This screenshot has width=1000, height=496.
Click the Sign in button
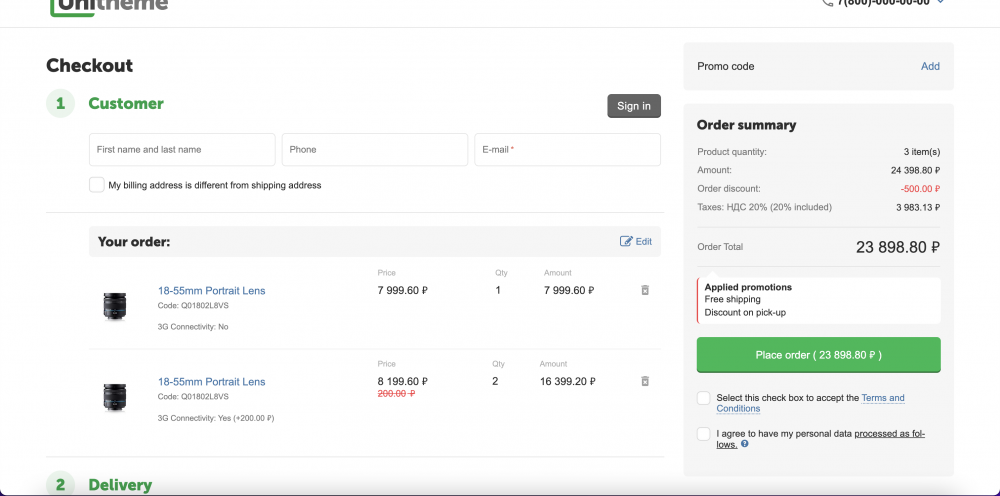tap(634, 106)
